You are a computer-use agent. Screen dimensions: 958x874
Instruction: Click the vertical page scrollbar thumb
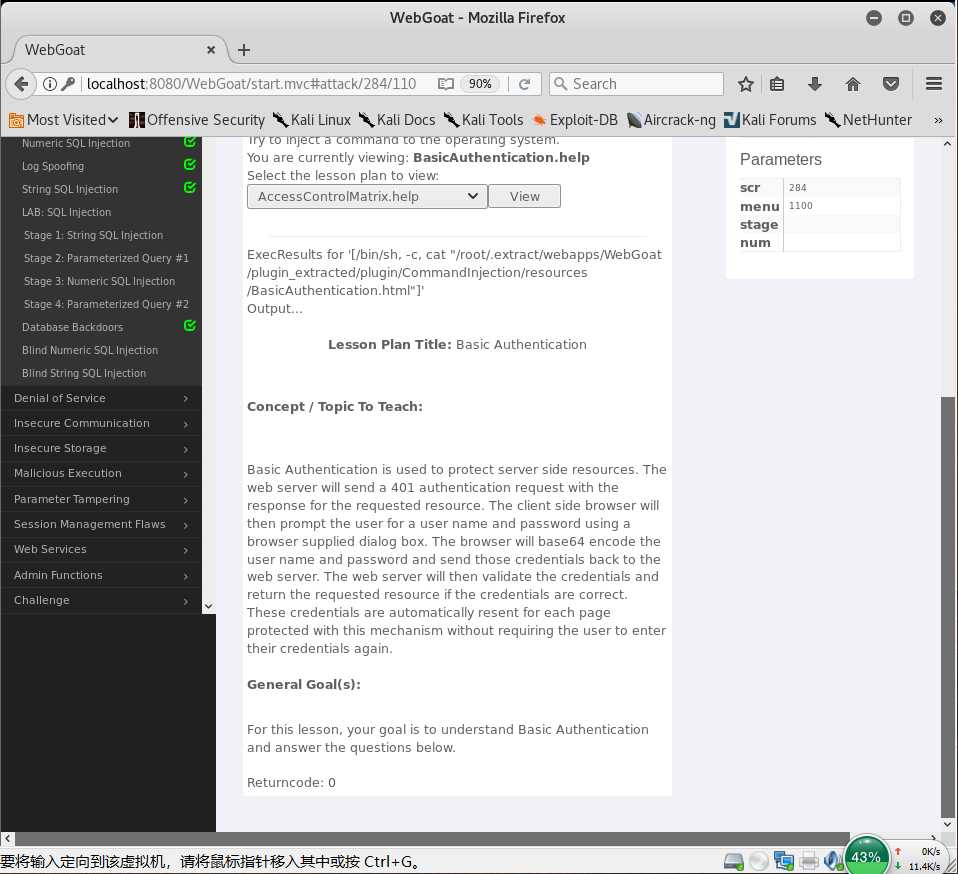coord(948,606)
